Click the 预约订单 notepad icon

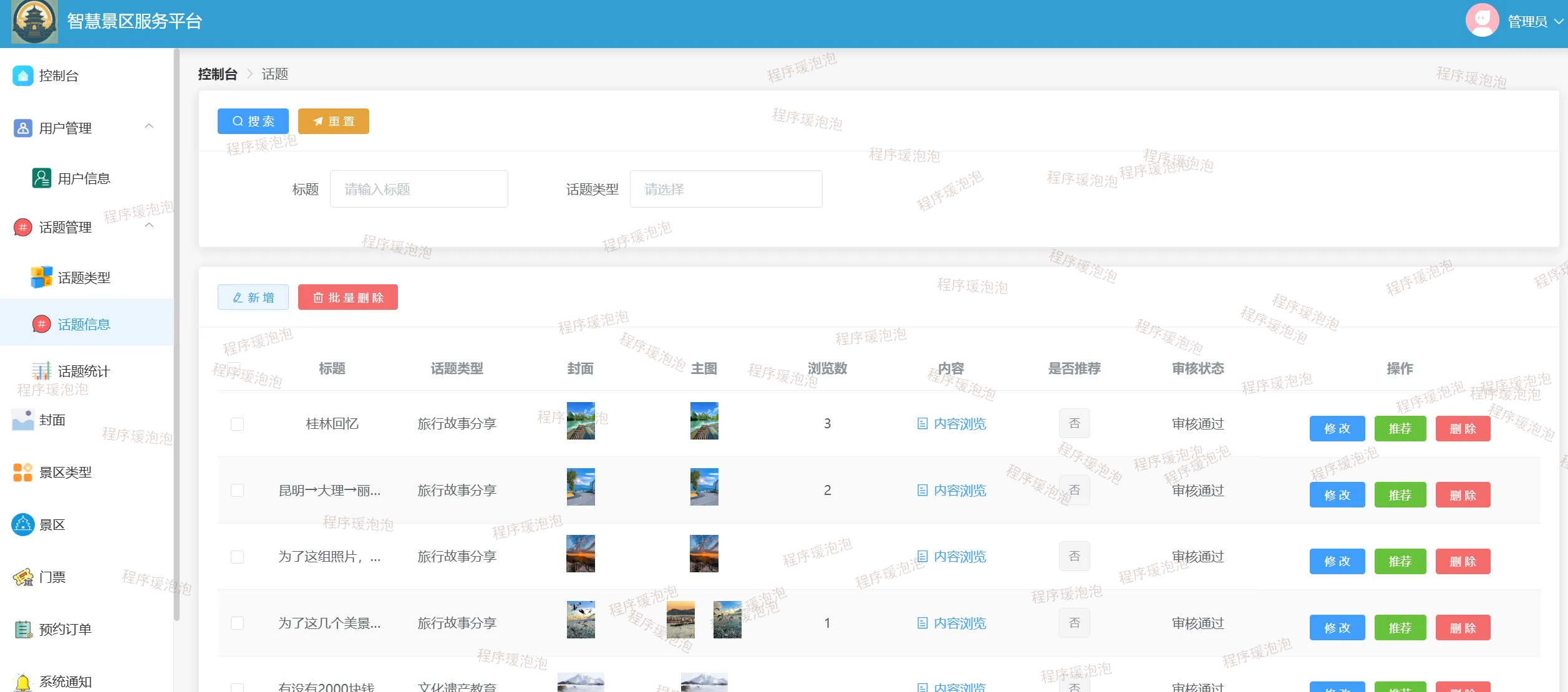click(23, 630)
